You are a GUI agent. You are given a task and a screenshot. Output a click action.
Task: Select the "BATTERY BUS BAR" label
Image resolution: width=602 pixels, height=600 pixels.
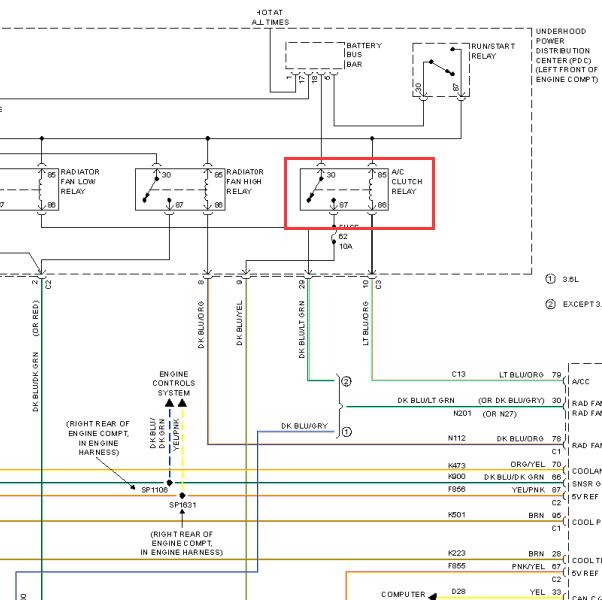coord(364,55)
